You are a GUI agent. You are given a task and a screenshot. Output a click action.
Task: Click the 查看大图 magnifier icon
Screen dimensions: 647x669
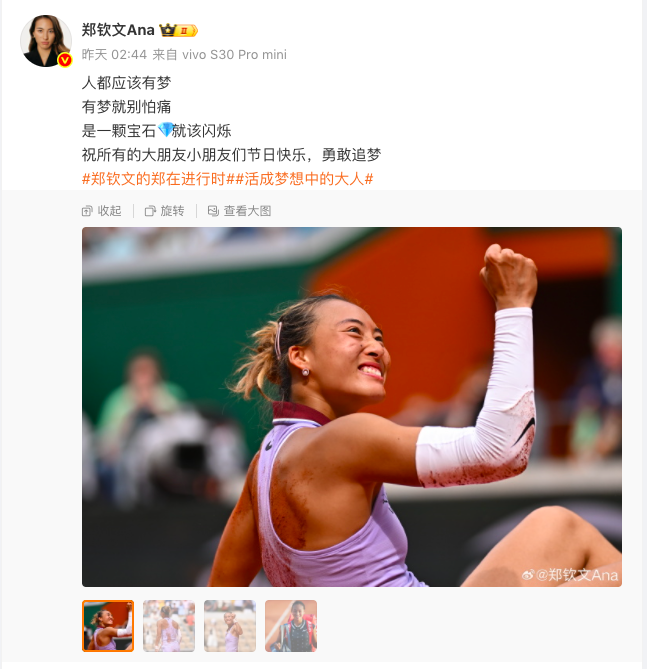click(213, 211)
